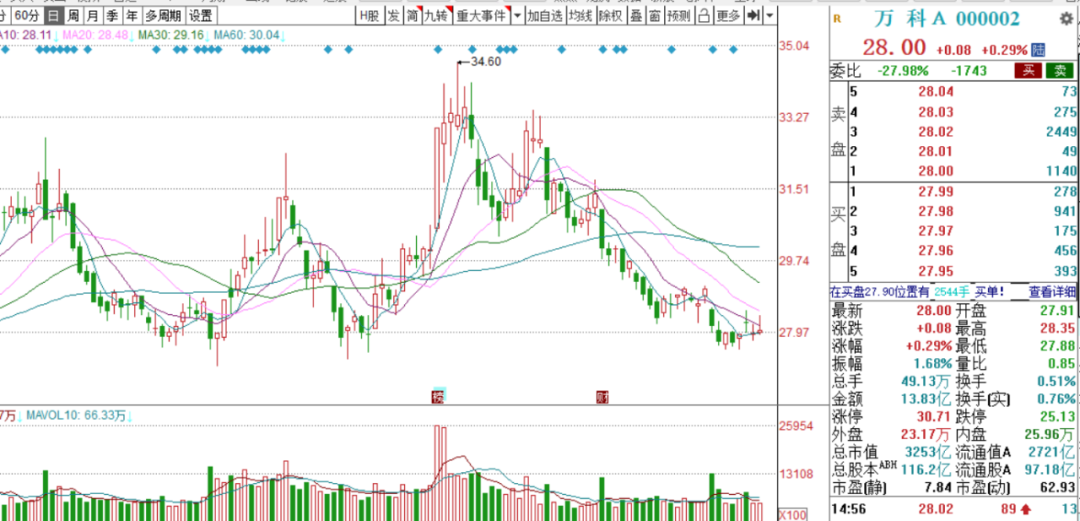
Task: Open the settings gear beside 万科A title
Action: pyautogui.click(x=1065, y=19)
